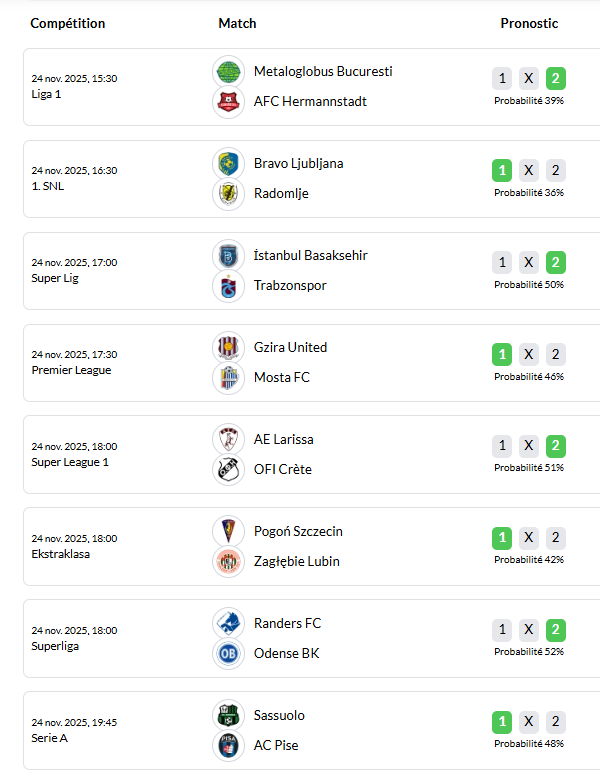Click the green 2 pick for Larissa match
Image resolution: width=600 pixels, height=780 pixels.
(556, 447)
